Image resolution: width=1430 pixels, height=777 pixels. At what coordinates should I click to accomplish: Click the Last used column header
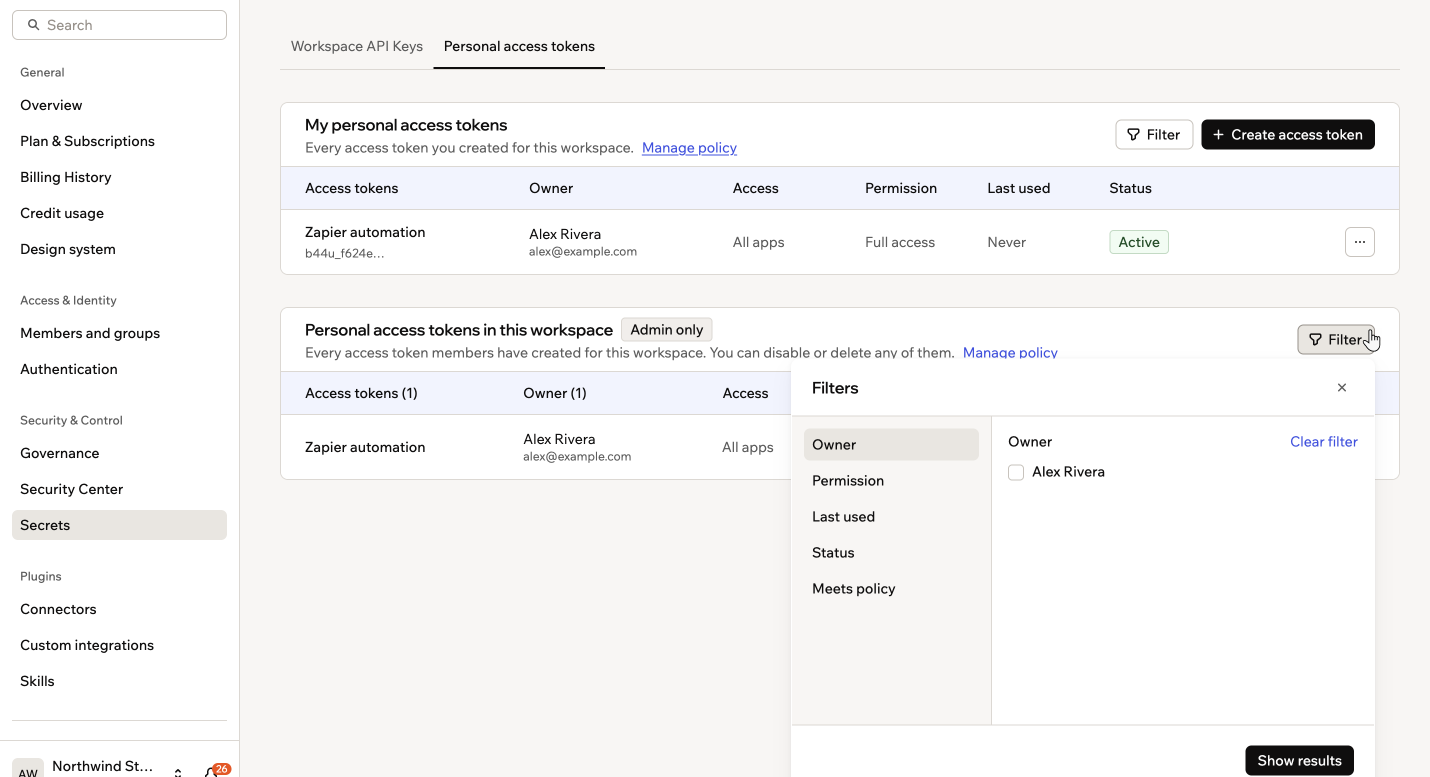[x=1018, y=188]
